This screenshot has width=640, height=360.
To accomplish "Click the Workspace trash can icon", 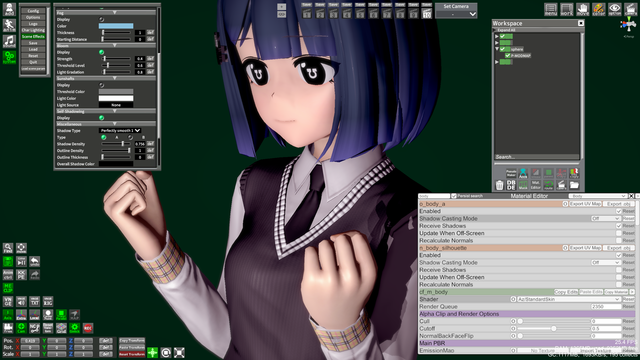I will pyautogui.click(x=499, y=185).
